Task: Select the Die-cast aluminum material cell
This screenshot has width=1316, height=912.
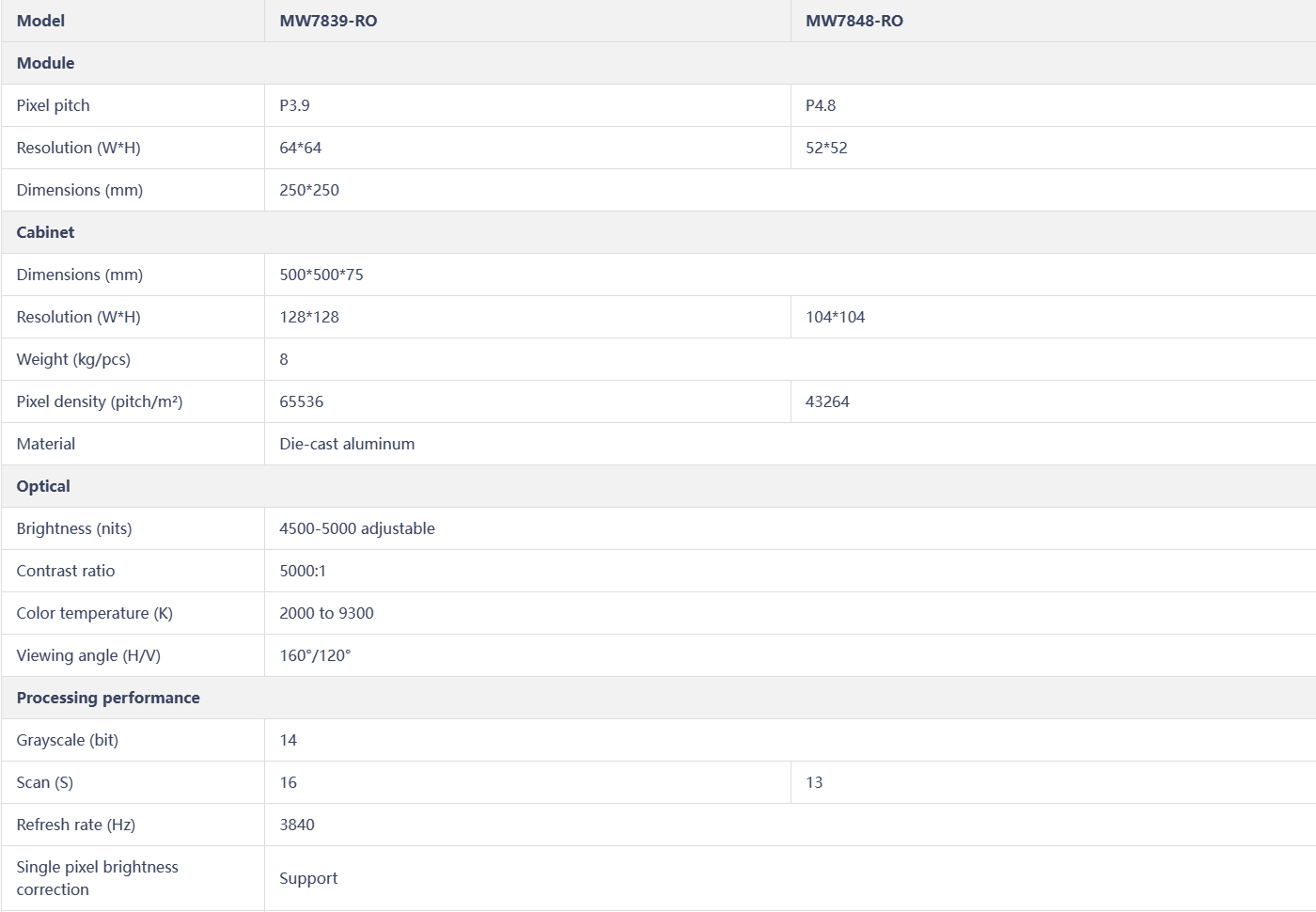Action: pos(347,444)
